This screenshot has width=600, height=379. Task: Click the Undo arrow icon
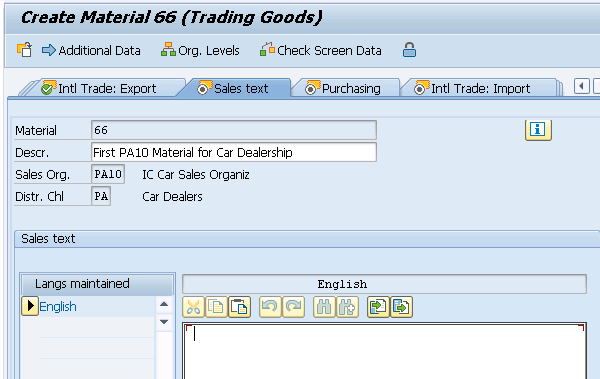click(x=270, y=307)
